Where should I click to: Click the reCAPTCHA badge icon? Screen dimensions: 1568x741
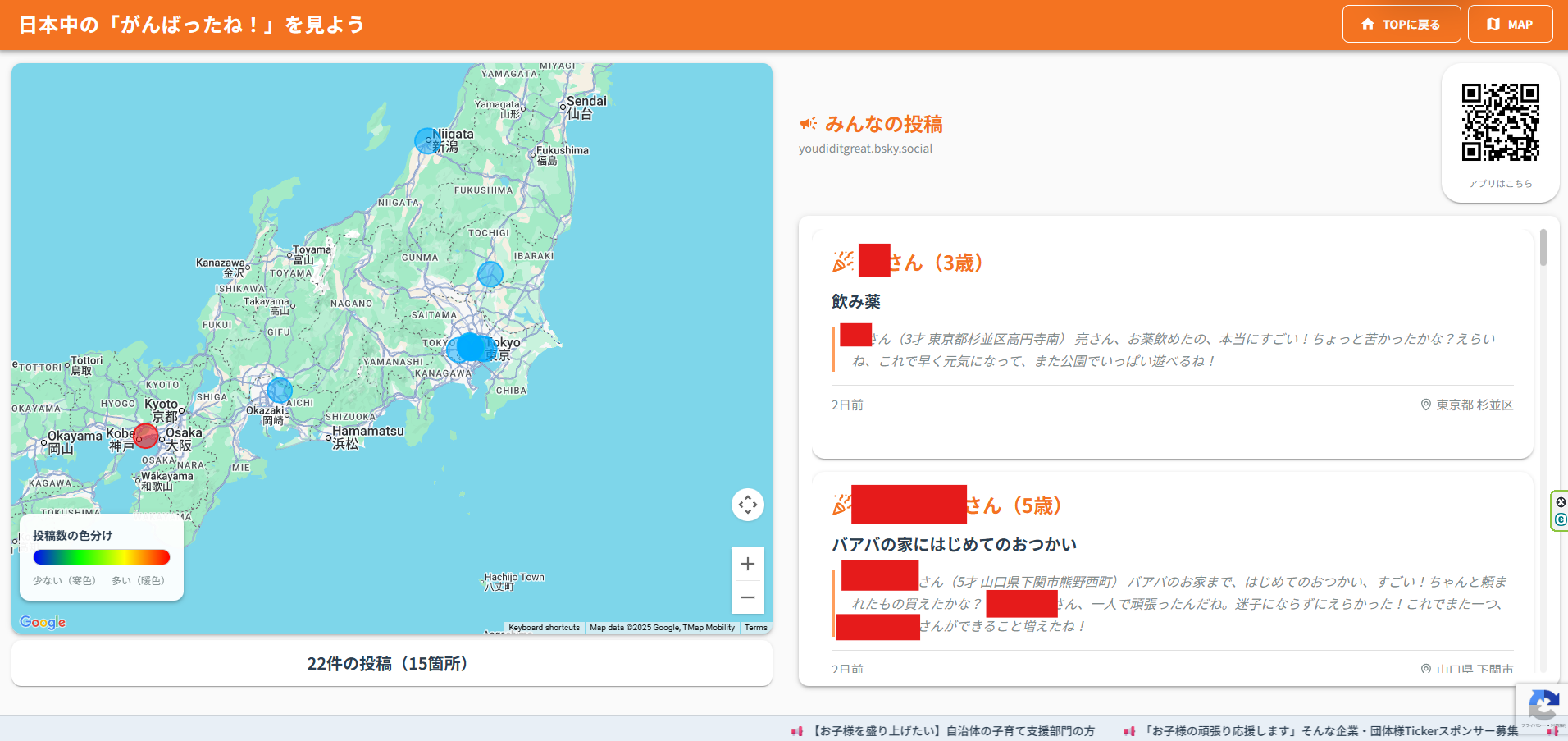(x=1543, y=707)
